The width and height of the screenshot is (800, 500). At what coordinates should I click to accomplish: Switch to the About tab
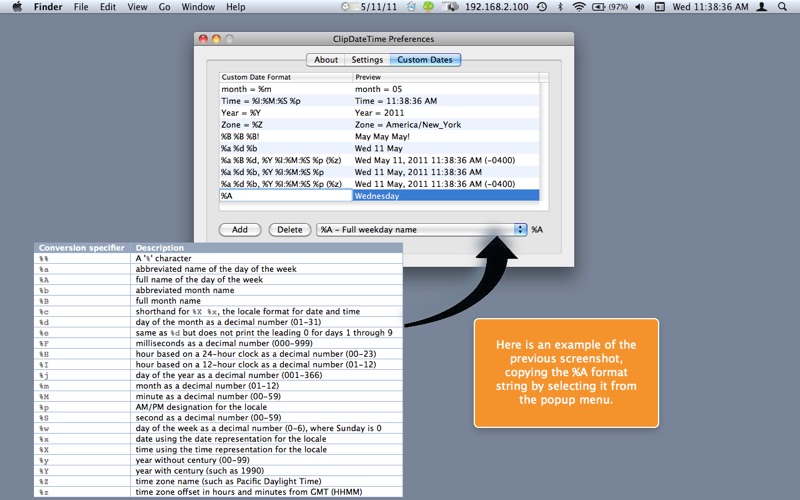(326, 60)
